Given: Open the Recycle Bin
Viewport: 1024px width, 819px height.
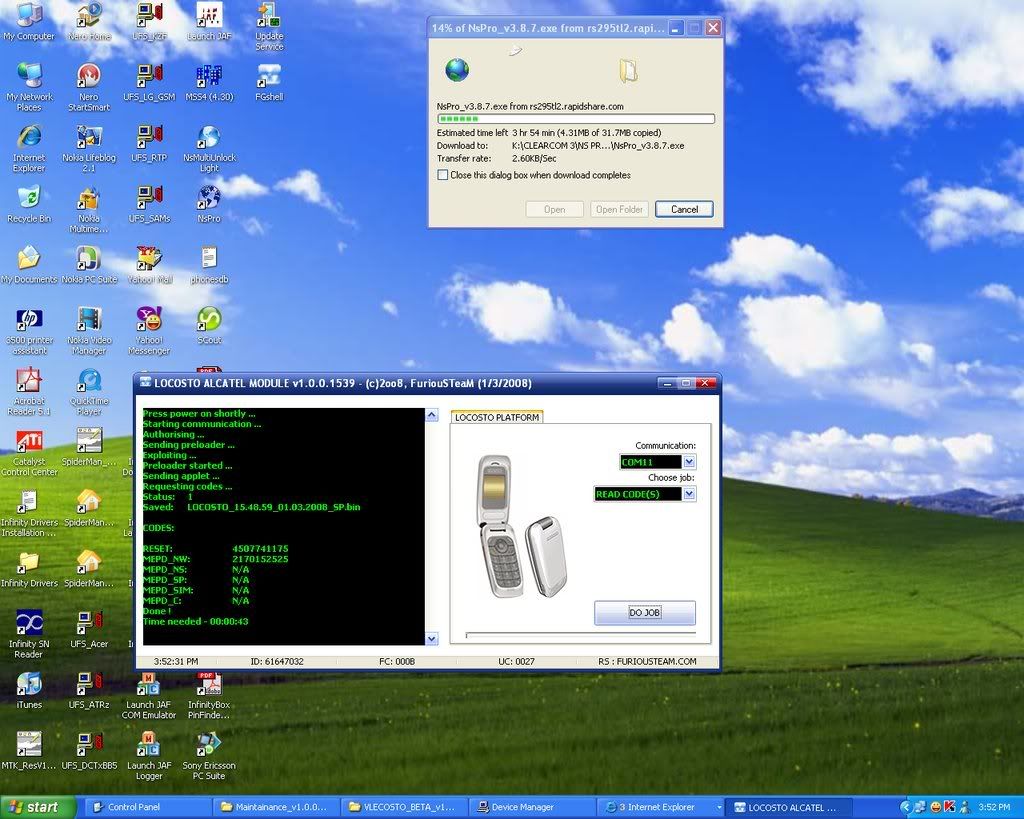Looking at the screenshot, I should 29,204.
